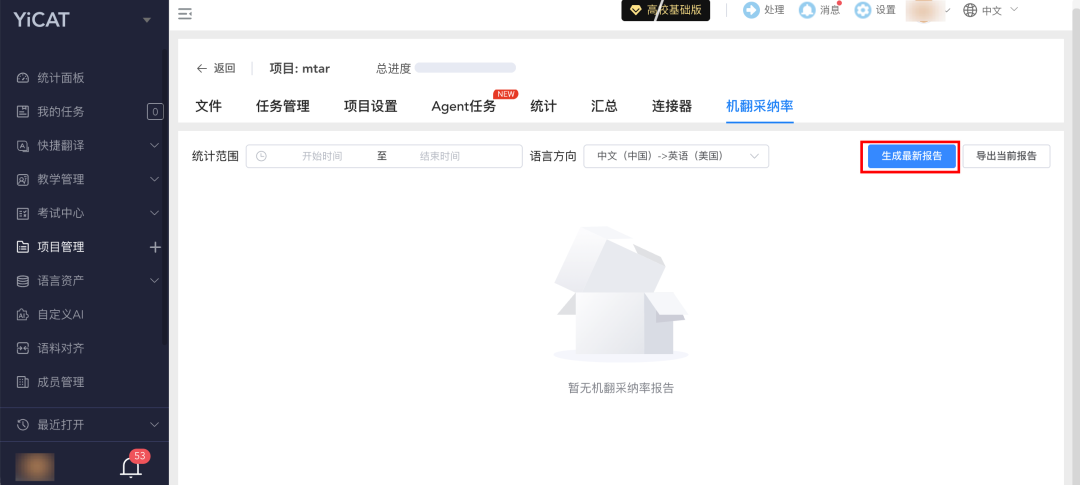
Task: Switch to the 任务管理 tab
Action: coord(282,106)
